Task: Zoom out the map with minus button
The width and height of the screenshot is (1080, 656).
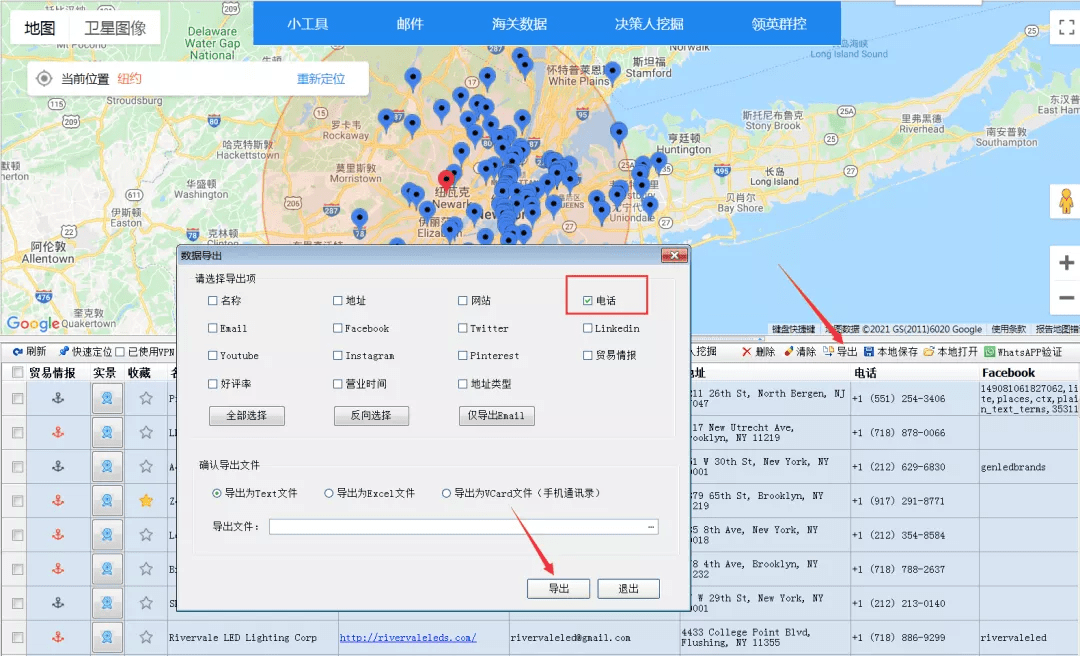Action: coord(1066,298)
